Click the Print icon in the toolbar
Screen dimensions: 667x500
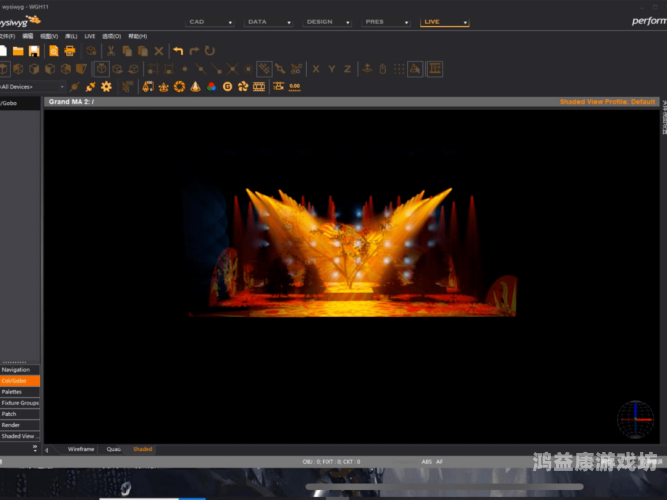pos(70,51)
